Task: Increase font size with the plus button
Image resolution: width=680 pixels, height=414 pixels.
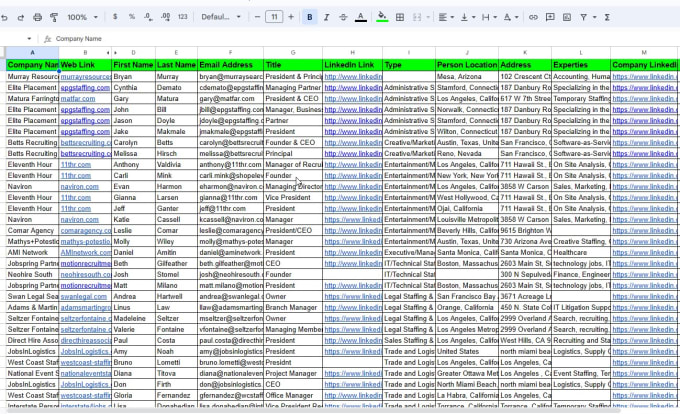Action: point(291,17)
